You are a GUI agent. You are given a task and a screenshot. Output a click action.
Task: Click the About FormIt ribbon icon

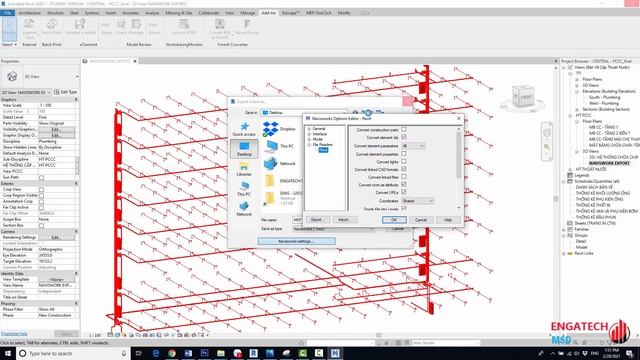pos(247,27)
